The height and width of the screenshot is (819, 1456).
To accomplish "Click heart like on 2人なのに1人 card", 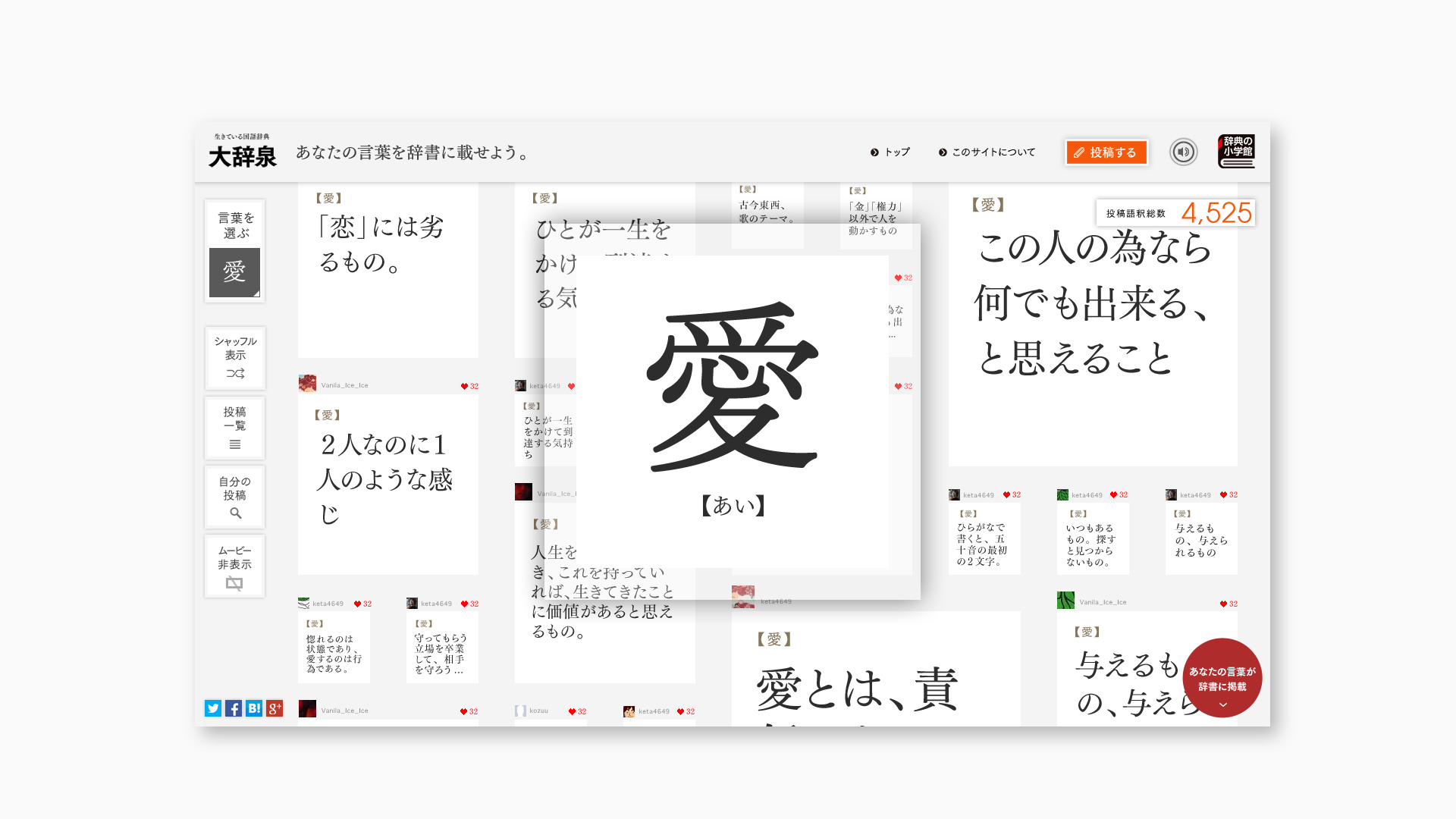I will pos(465,386).
